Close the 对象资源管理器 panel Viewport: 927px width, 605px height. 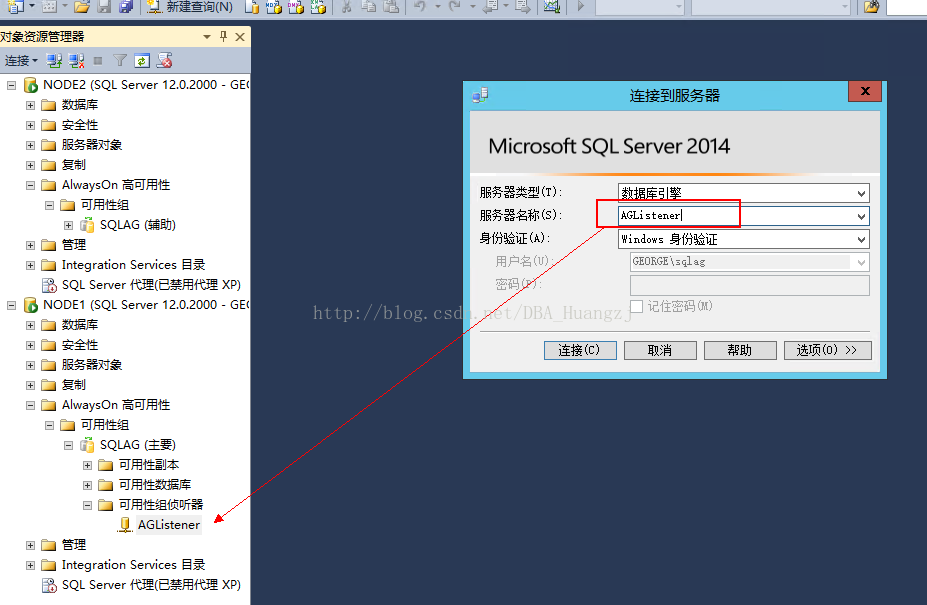click(x=240, y=37)
